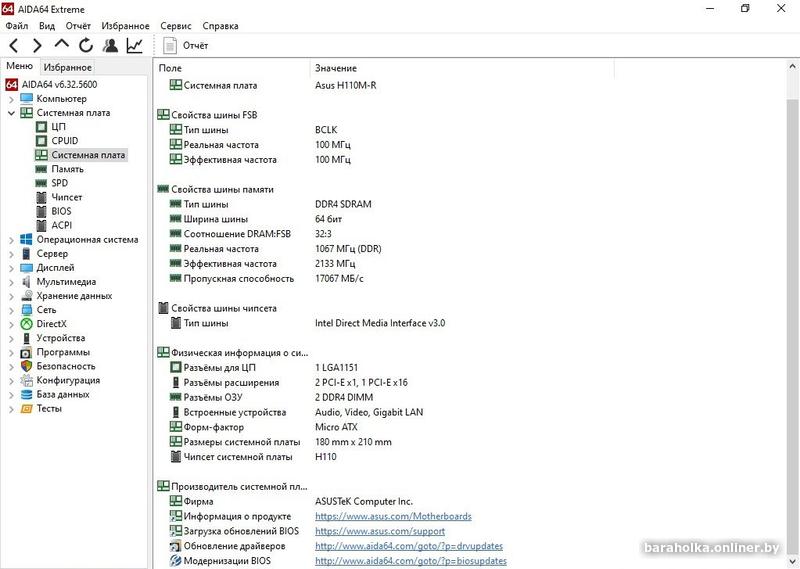Select the Asus H110M-R value
This screenshot has height=569, width=800.
pos(345,85)
